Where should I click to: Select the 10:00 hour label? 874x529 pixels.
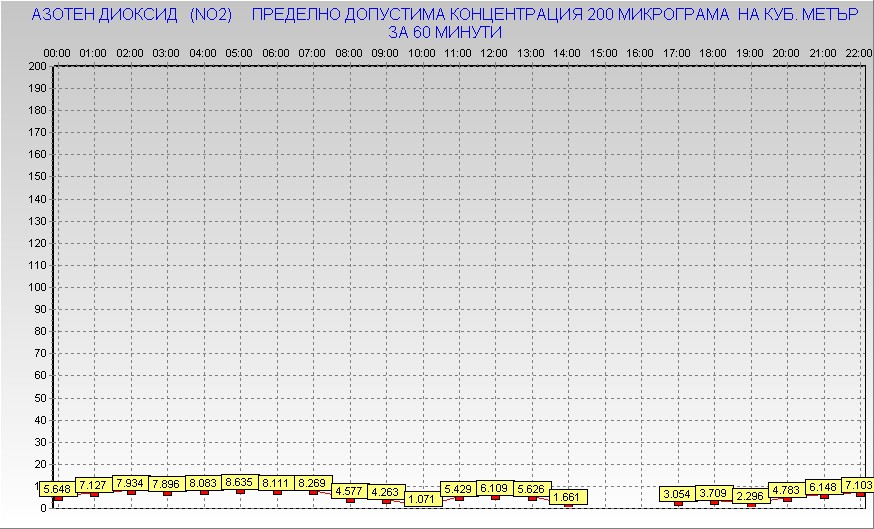pos(421,52)
